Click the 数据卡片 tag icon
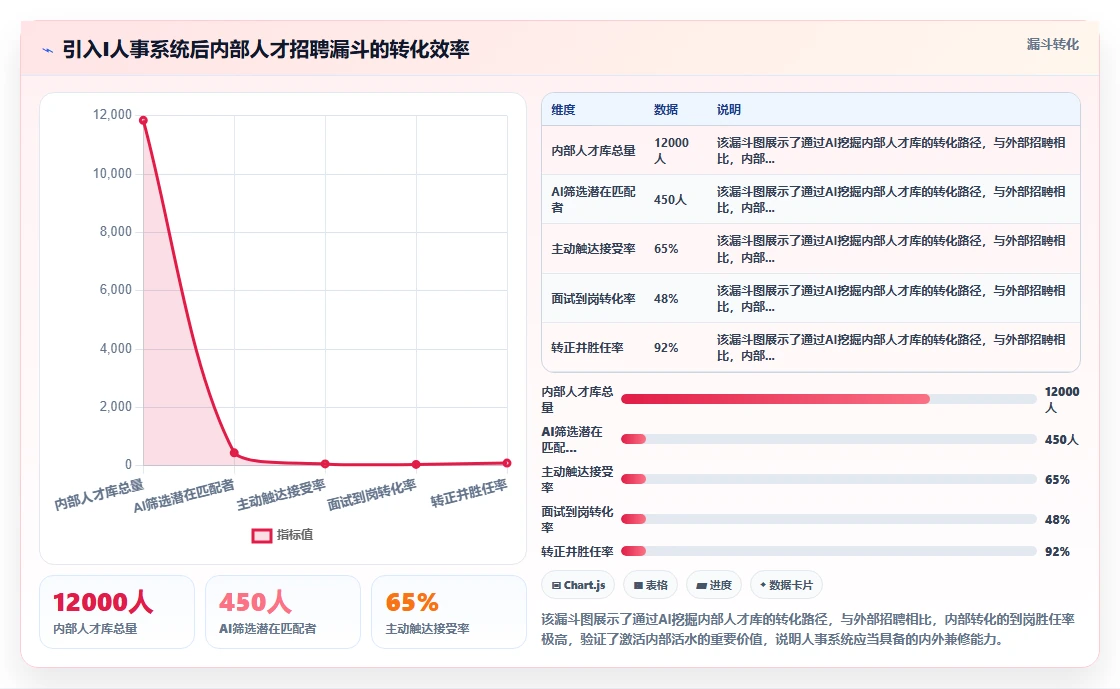The height and width of the screenshot is (689, 1120). [x=763, y=585]
